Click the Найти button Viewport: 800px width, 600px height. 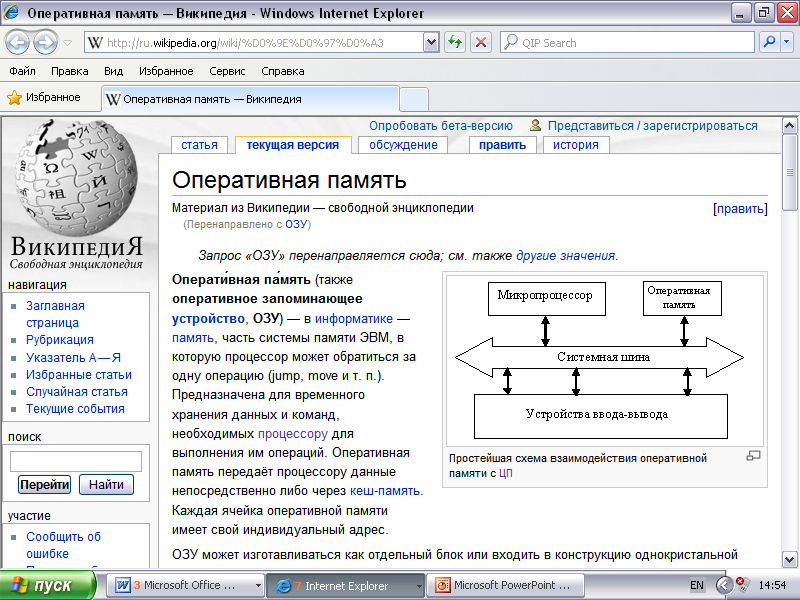coord(106,484)
